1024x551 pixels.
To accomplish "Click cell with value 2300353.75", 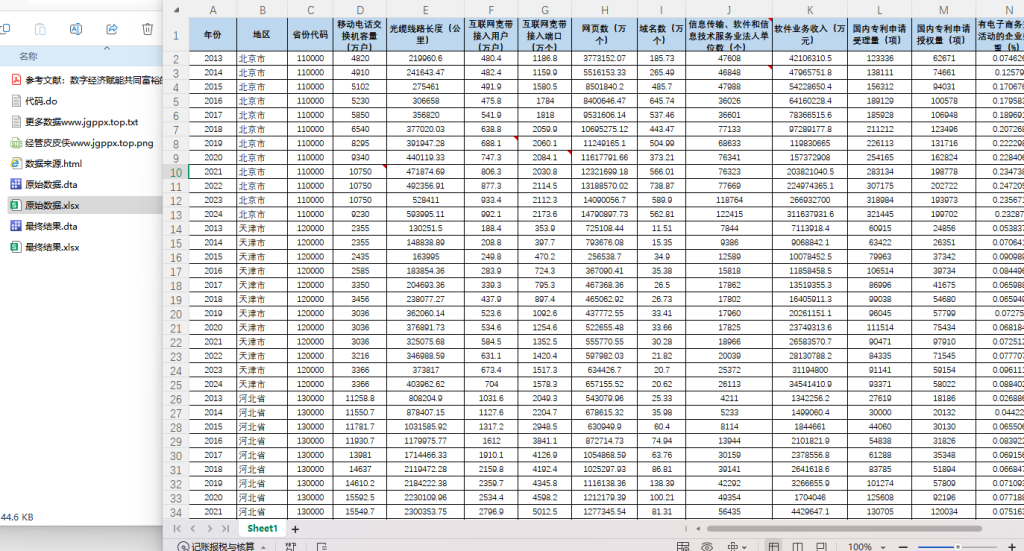I will (x=426, y=512).
